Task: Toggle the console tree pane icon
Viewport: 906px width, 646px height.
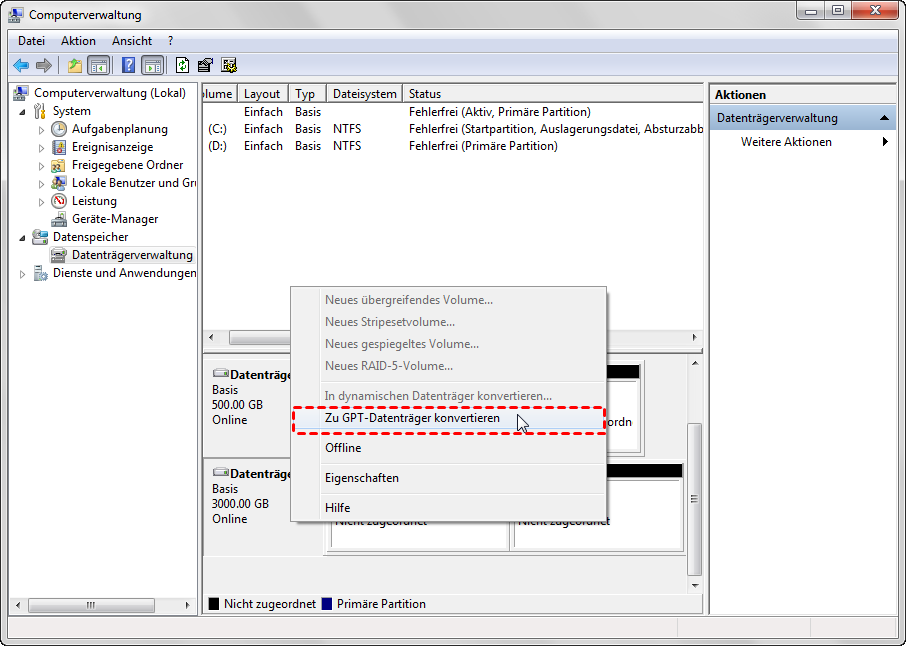Action: pos(99,65)
